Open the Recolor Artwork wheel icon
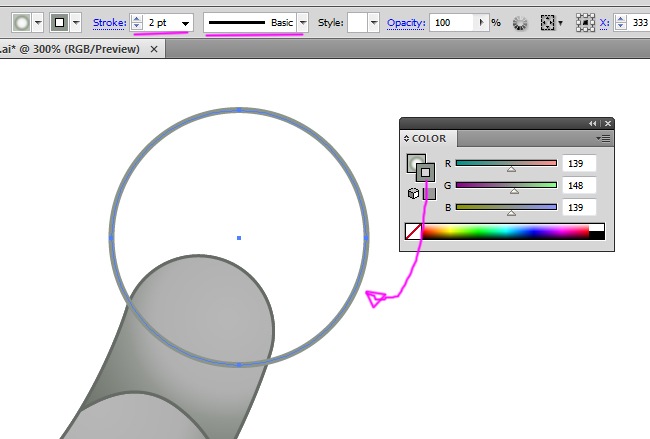 pyautogui.click(x=520, y=23)
